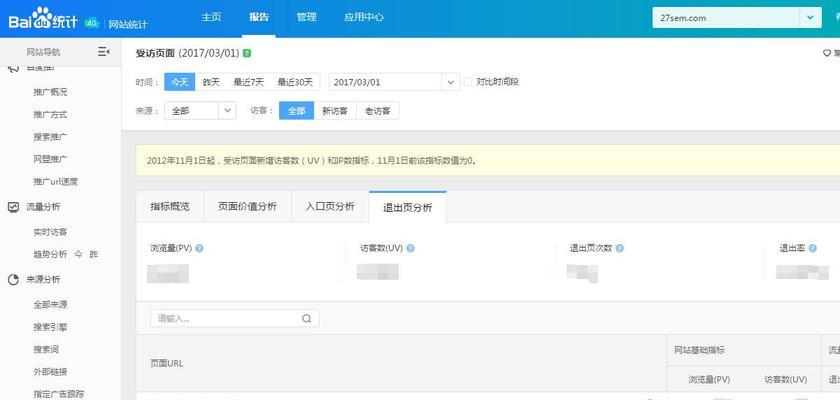This screenshot has width=840, height=400.
Task: Select 新访客 visitor filter
Action: (335, 111)
